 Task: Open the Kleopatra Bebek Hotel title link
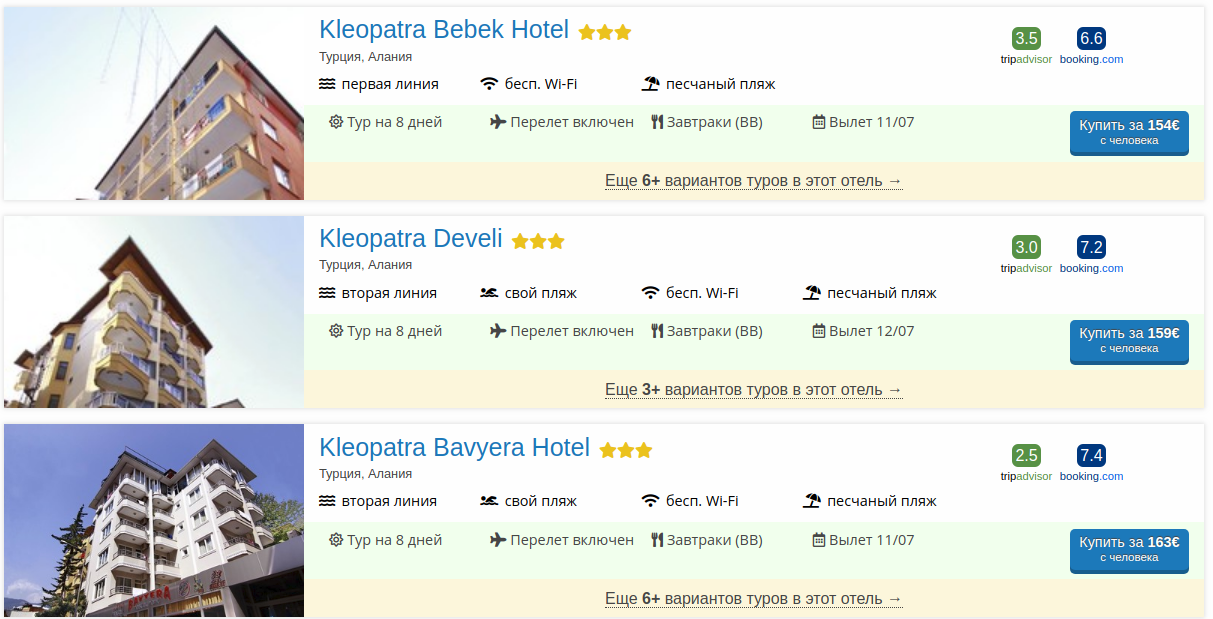[x=444, y=30]
